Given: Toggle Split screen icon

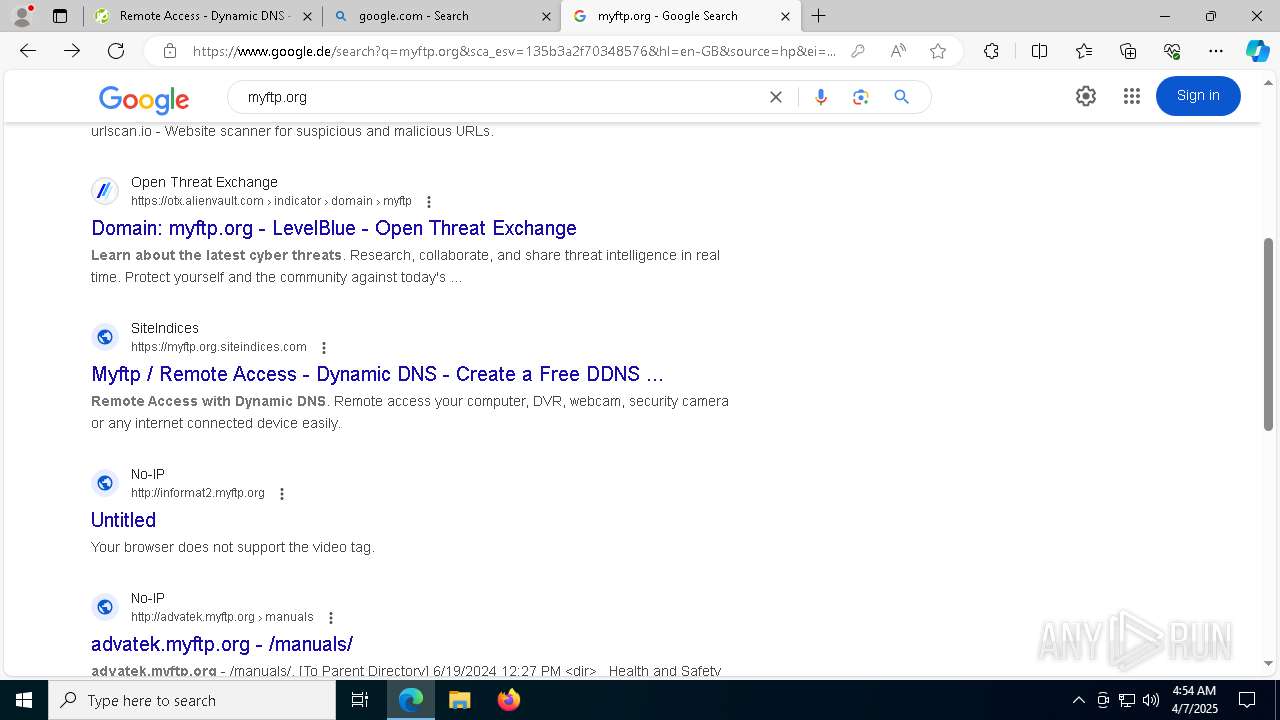Looking at the screenshot, I should 1039,51.
